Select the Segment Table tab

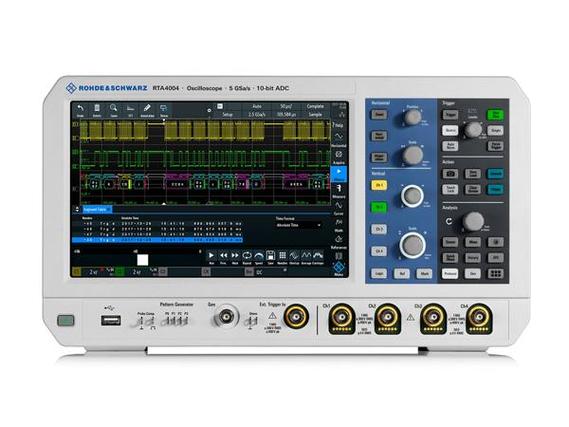point(97,209)
